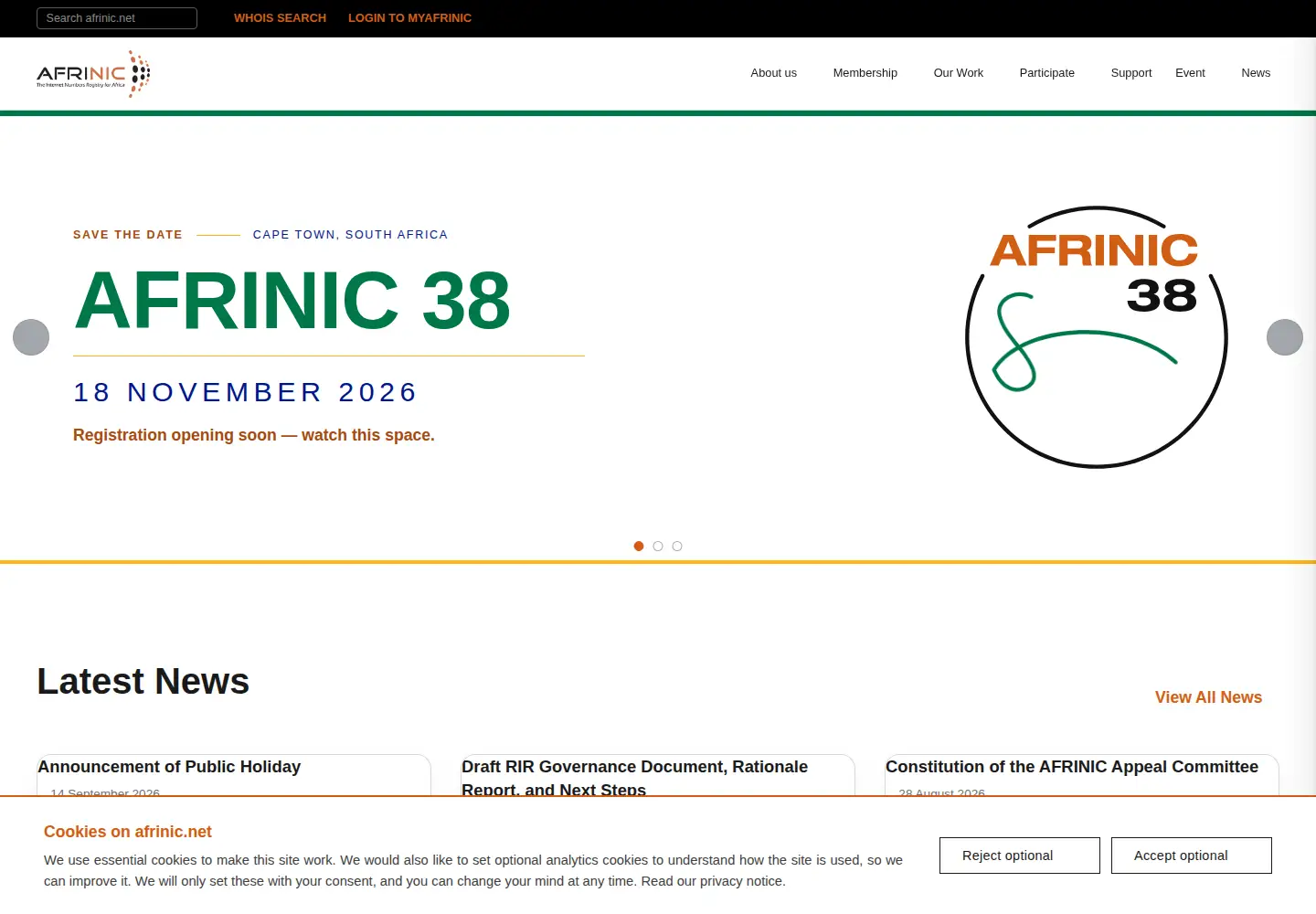The width and height of the screenshot is (1316, 914).
Task: Accept optional cookies
Action: point(1192,856)
